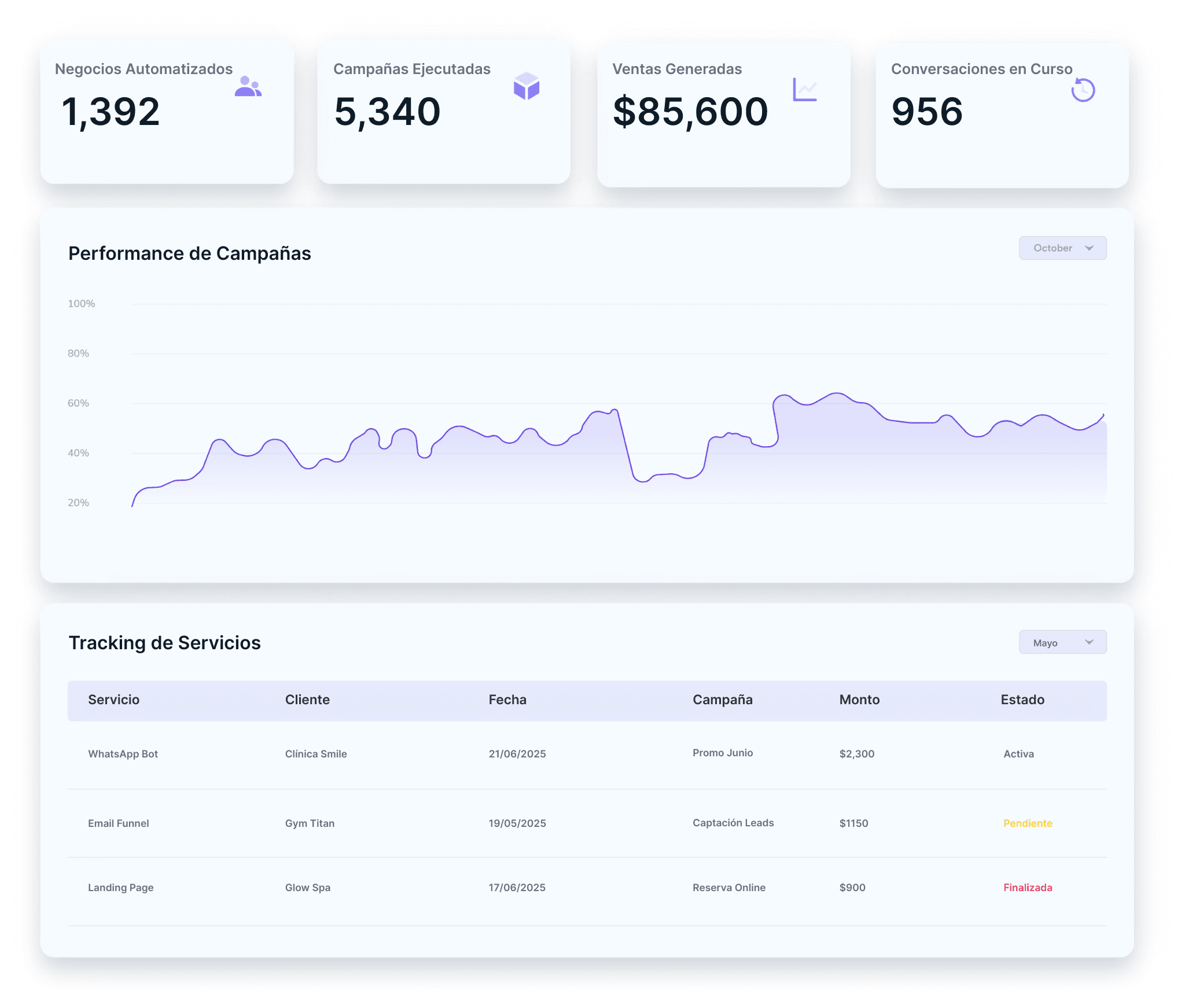Click client Glow Spa
This screenshot has height=1008, width=1185.
point(308,888)
